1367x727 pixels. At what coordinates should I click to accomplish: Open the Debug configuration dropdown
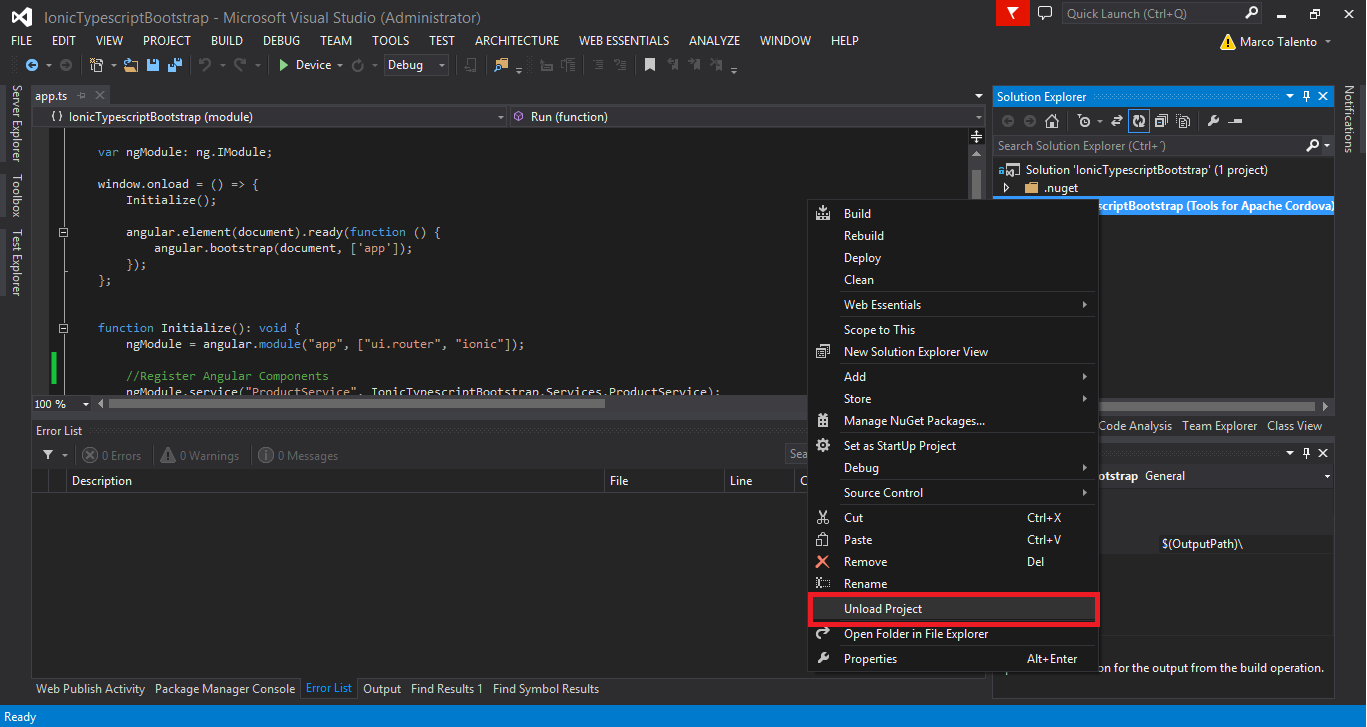tap(441, 65)
